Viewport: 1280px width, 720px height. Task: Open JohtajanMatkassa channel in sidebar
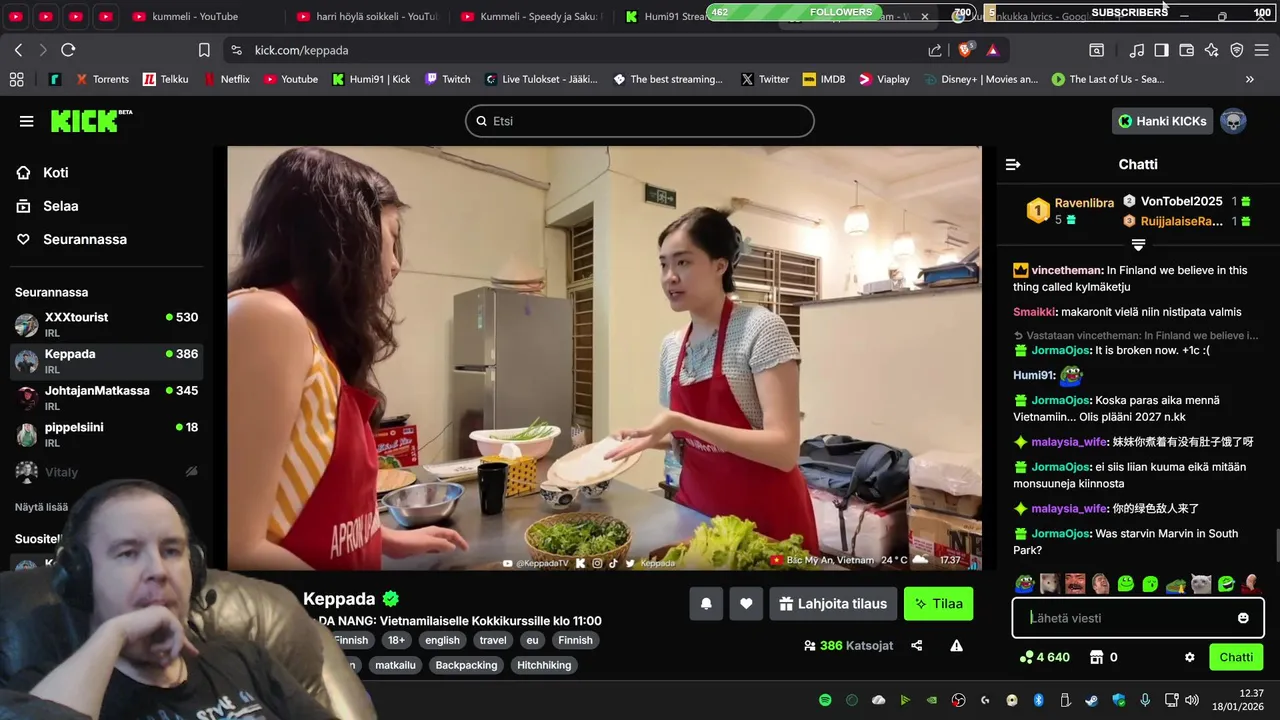tap(106, 397)
